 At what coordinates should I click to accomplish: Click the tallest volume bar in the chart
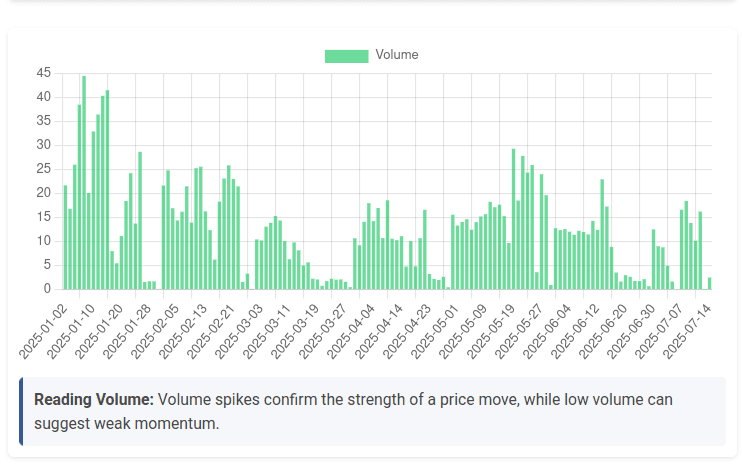[x=84, y=182]
